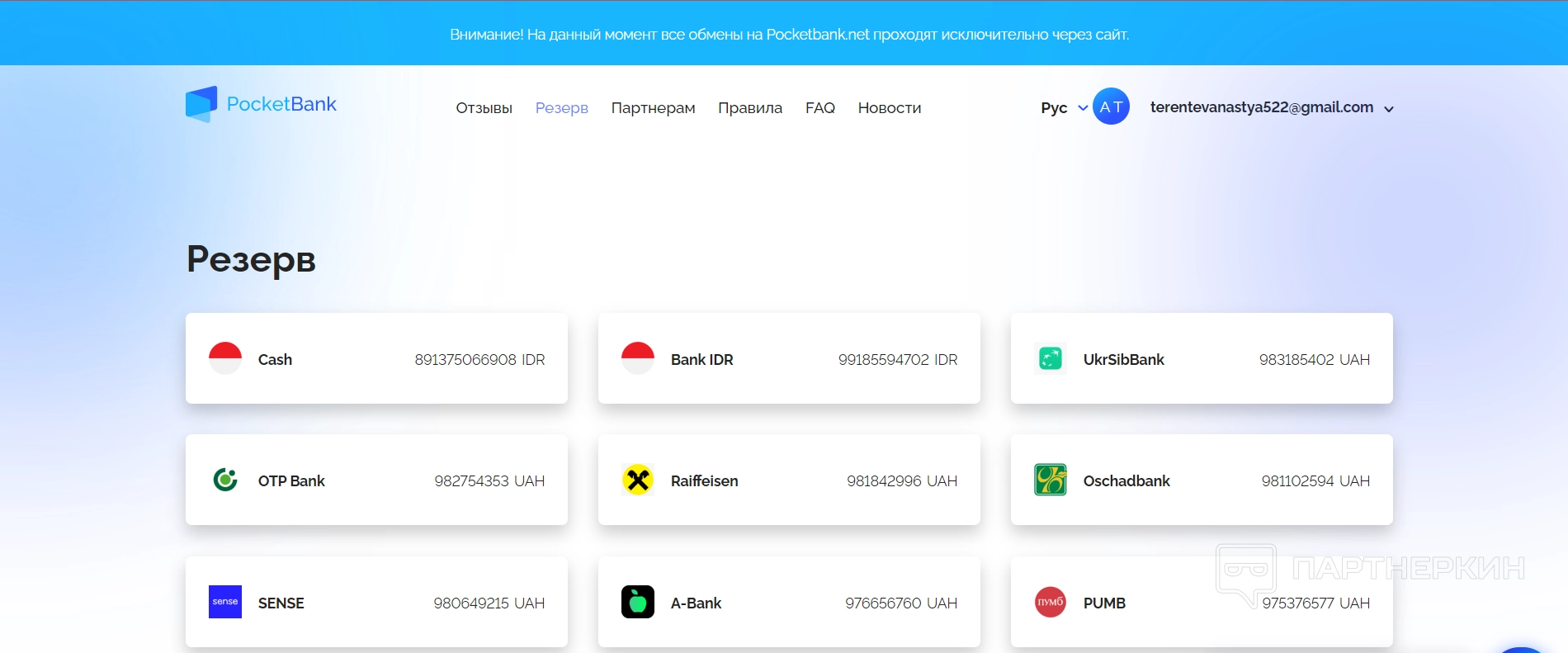Go to the Резерв menu item

pos(562,108)
